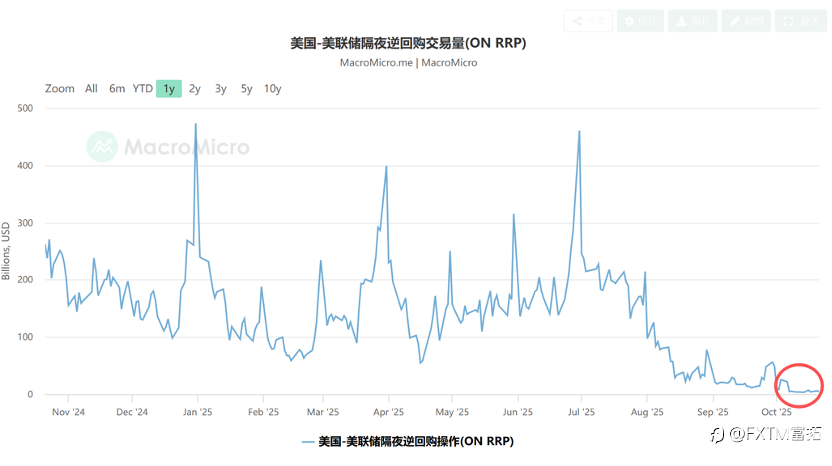Viewport: 832px width, 466px height.
Task: Open the customize (自订) gear button
Action: [x=640, y=21]
